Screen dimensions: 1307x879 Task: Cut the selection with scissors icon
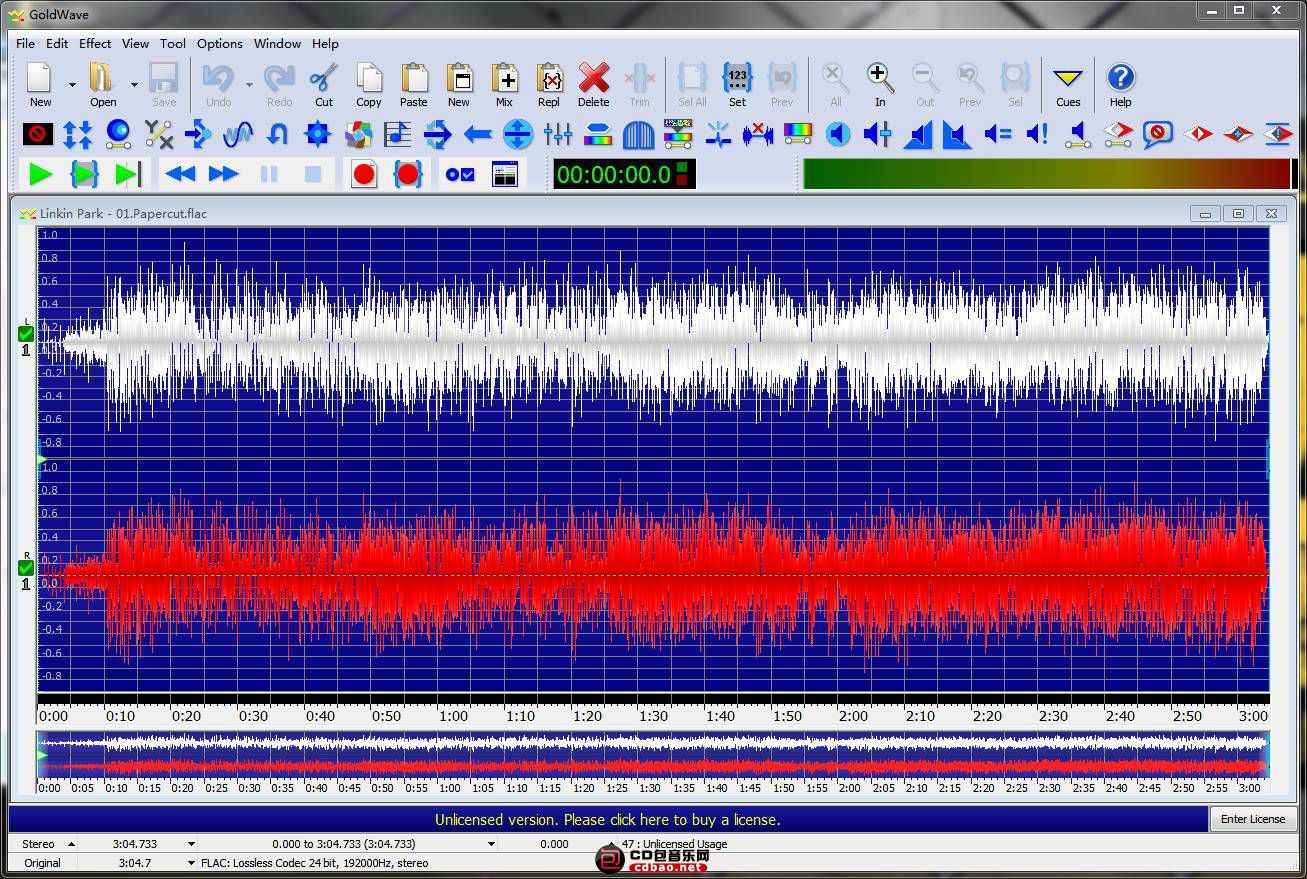click(x=323, y=84)
